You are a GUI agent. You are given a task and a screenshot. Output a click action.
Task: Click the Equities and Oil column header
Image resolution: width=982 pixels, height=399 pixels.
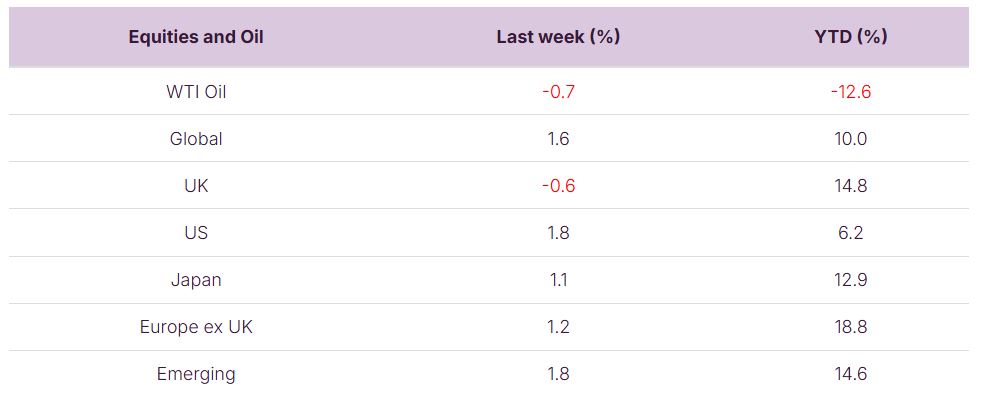(x=196, y=37)
